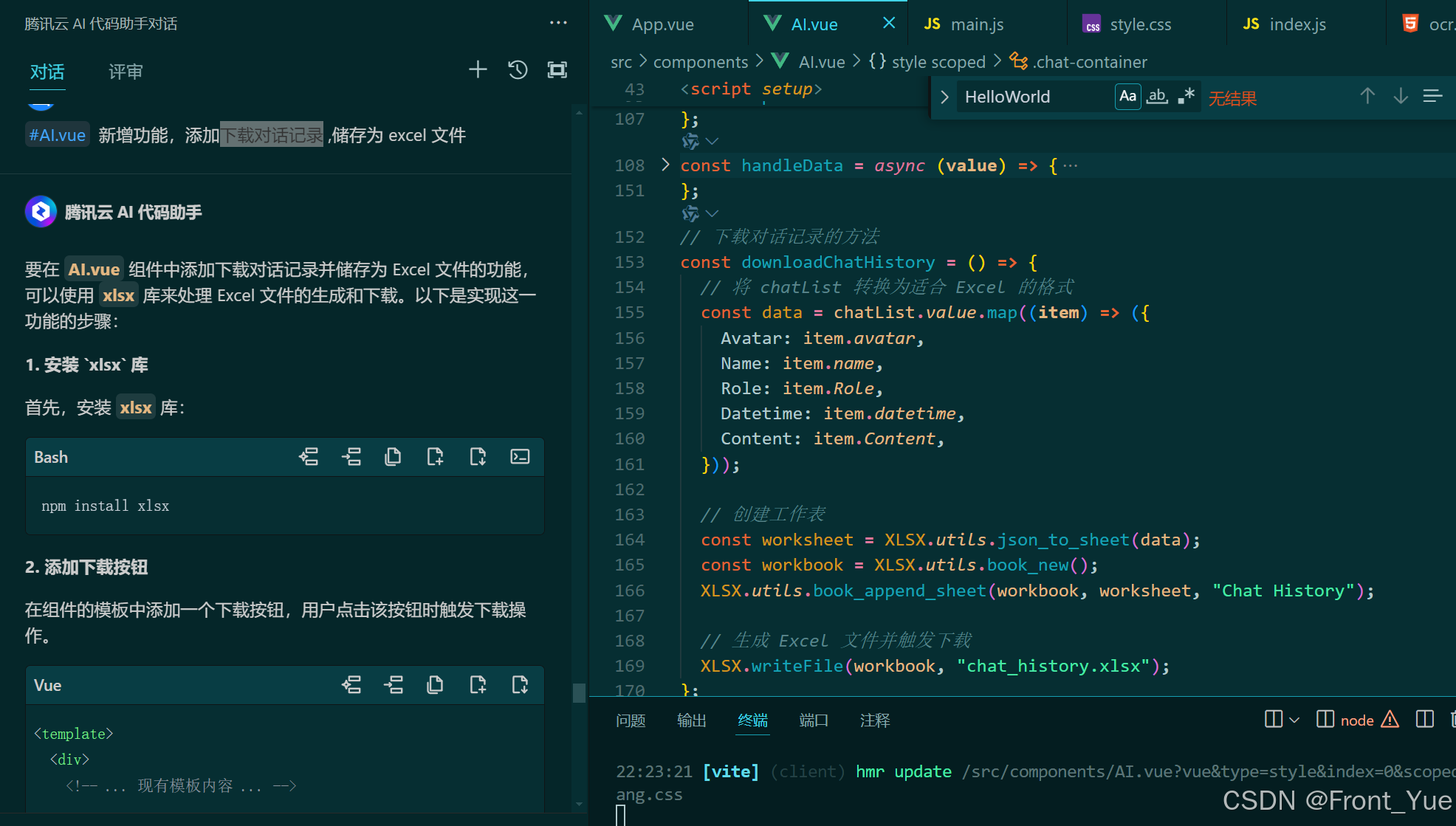Go to previous search match arrow
Viewport: 1456px width, 826px height.
[x=1367, y=97]
